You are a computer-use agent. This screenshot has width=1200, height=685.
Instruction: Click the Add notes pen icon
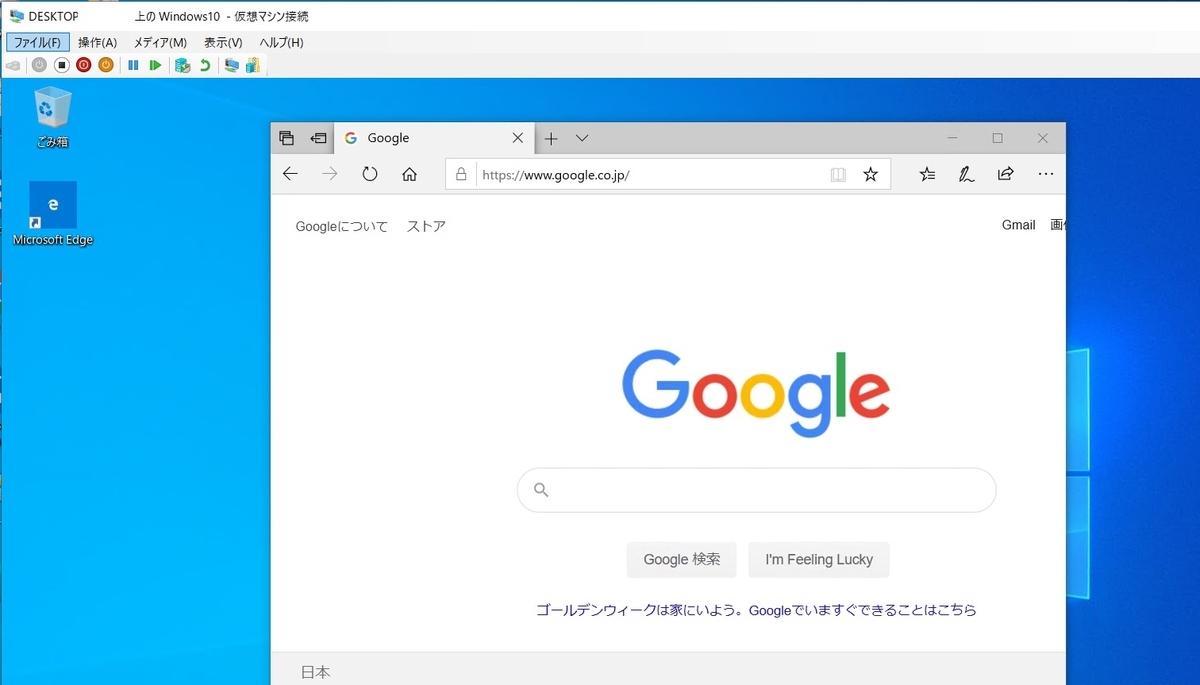(x=966, y=174)
